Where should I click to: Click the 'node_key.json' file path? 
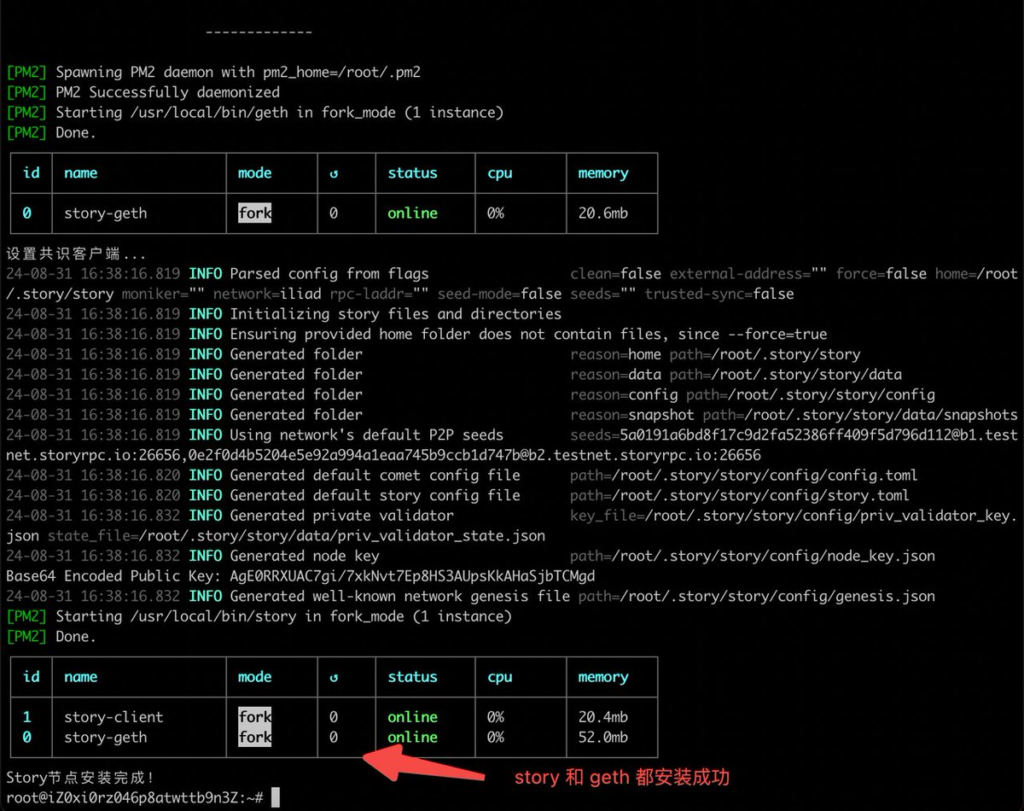point(752,556)
